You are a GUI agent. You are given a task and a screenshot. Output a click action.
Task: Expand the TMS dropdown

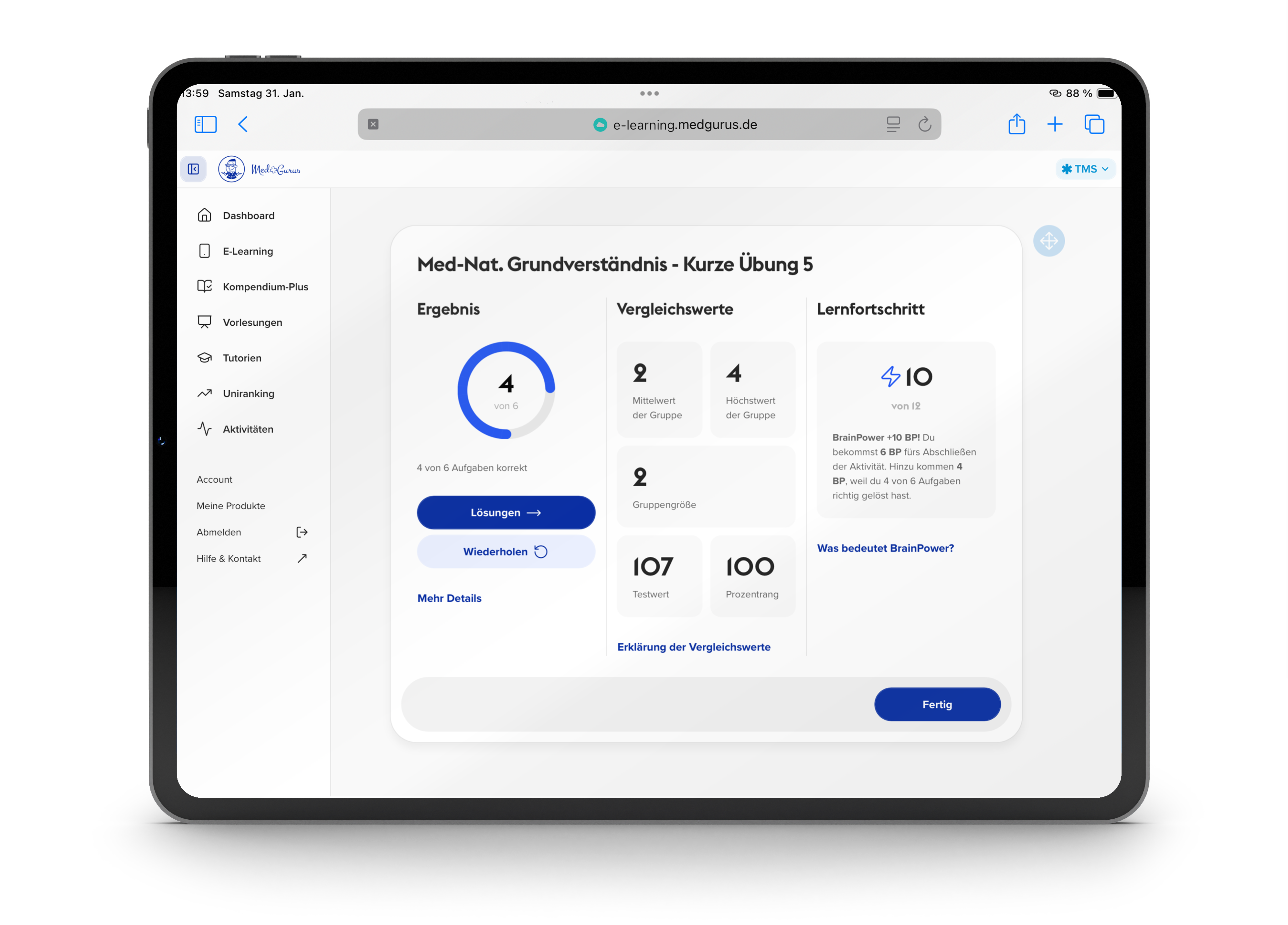[x=1085, y=169]
